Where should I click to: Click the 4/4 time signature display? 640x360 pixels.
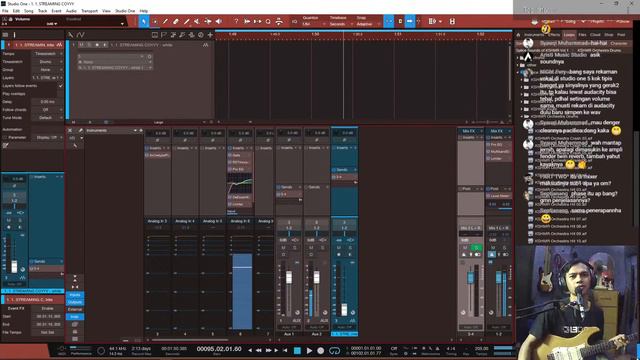(451, 349)
